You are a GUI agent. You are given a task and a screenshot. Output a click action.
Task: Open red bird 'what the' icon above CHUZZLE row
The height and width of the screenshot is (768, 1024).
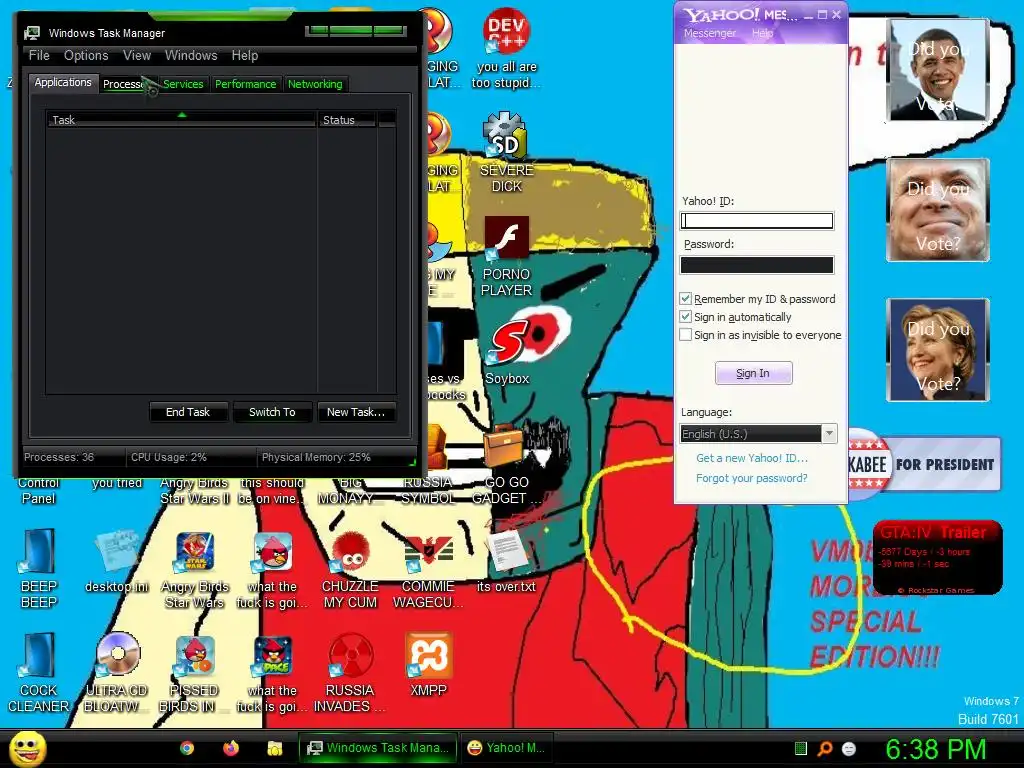click(x=272, y=552)
